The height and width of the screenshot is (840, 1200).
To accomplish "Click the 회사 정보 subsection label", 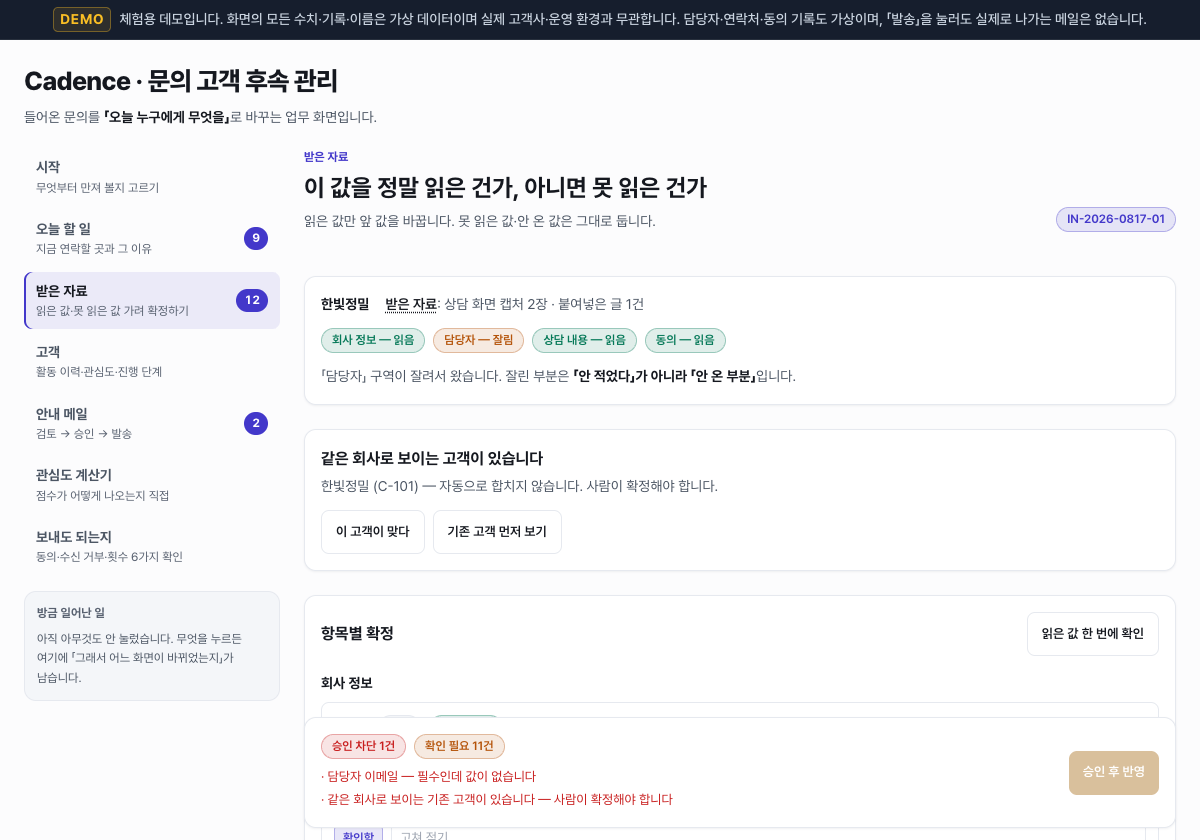I will [347, 683].
